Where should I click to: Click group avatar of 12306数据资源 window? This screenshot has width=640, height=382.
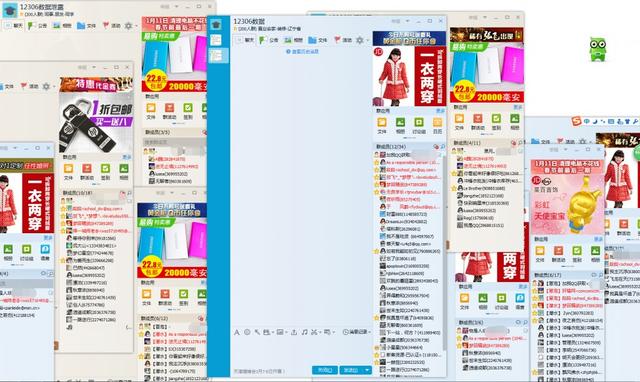[x=9, y=10]
